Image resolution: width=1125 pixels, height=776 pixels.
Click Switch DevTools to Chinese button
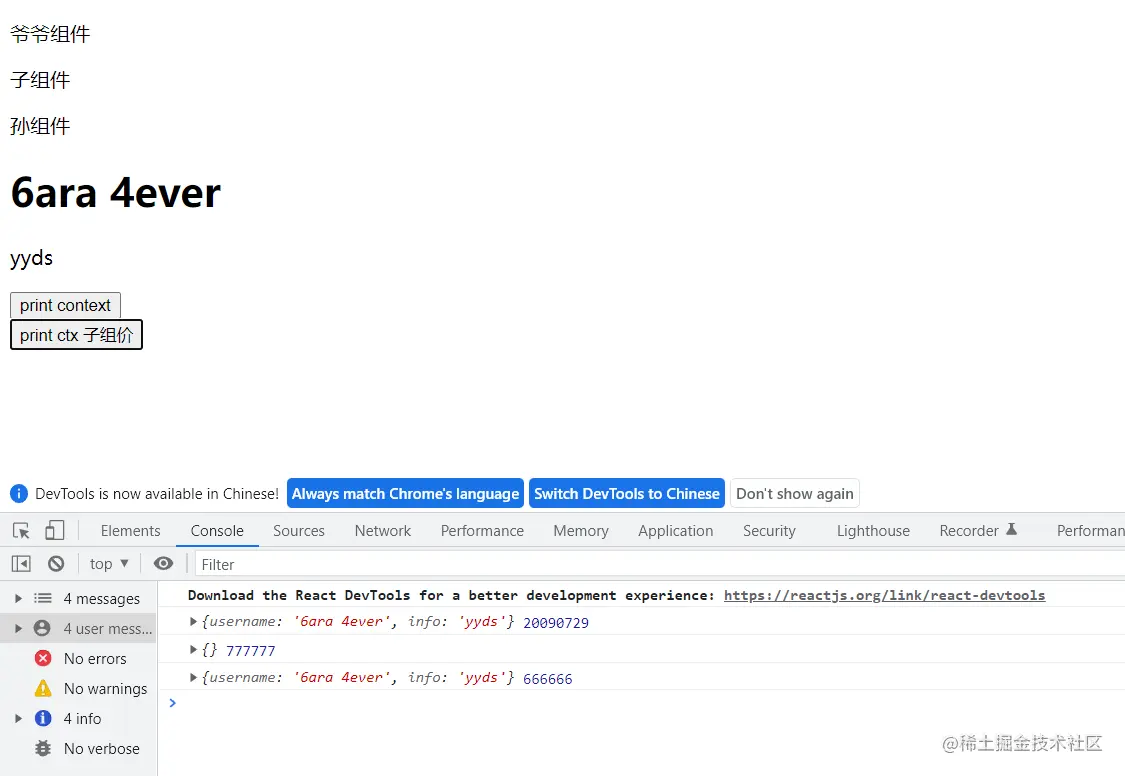pyautogui.click(x=627, y=493)
